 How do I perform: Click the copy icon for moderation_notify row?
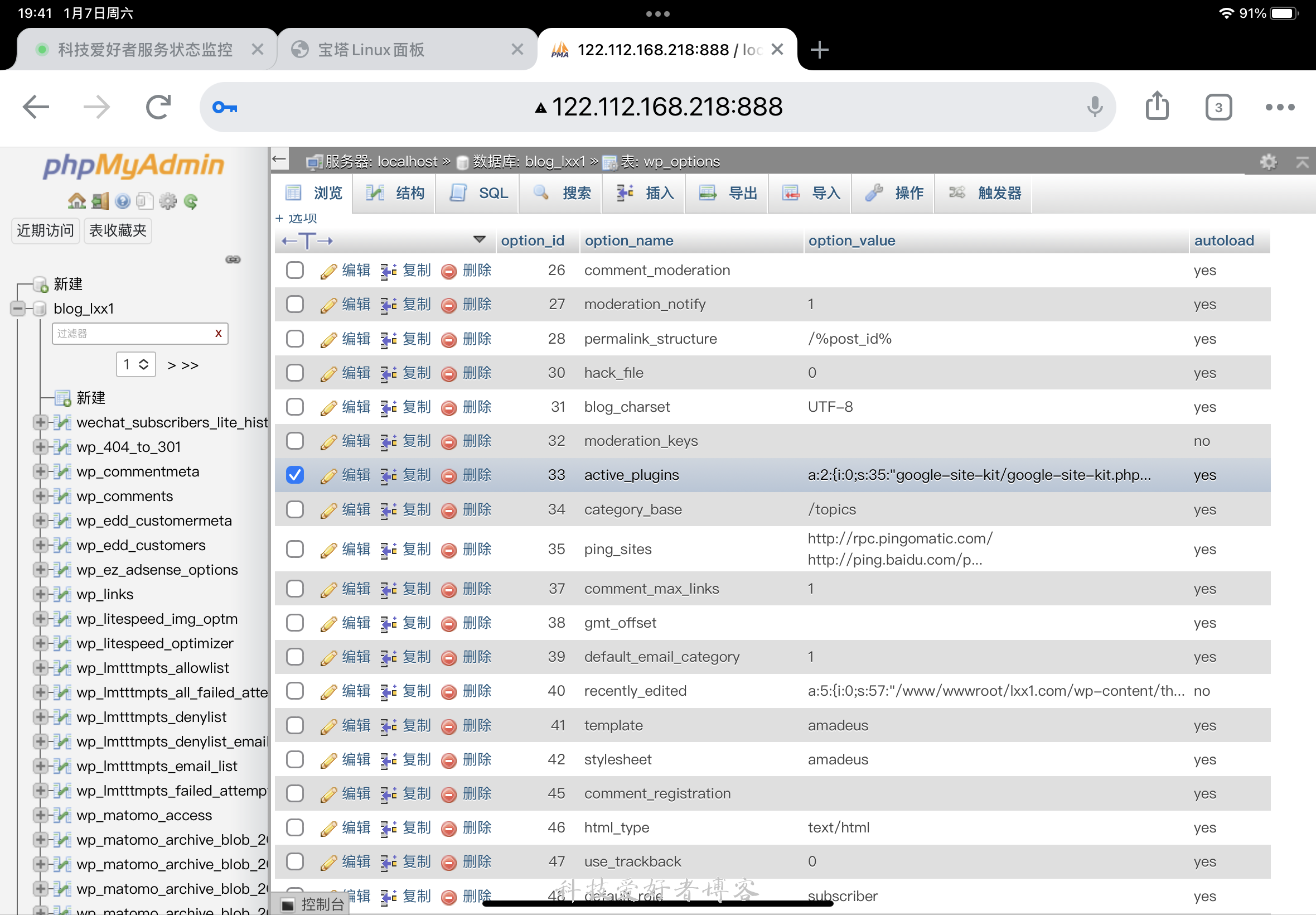pyautogui.click(x=389, y=305)
